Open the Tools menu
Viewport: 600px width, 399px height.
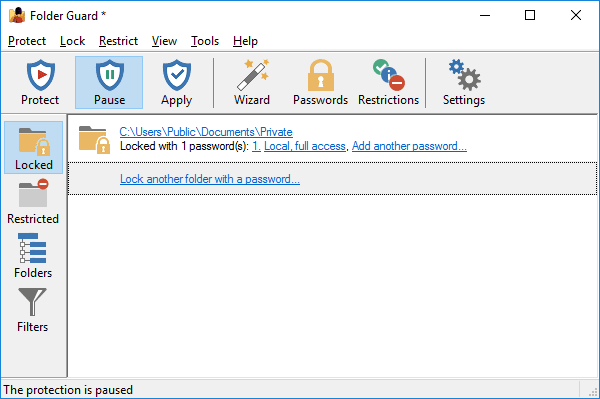click(205, 41)
